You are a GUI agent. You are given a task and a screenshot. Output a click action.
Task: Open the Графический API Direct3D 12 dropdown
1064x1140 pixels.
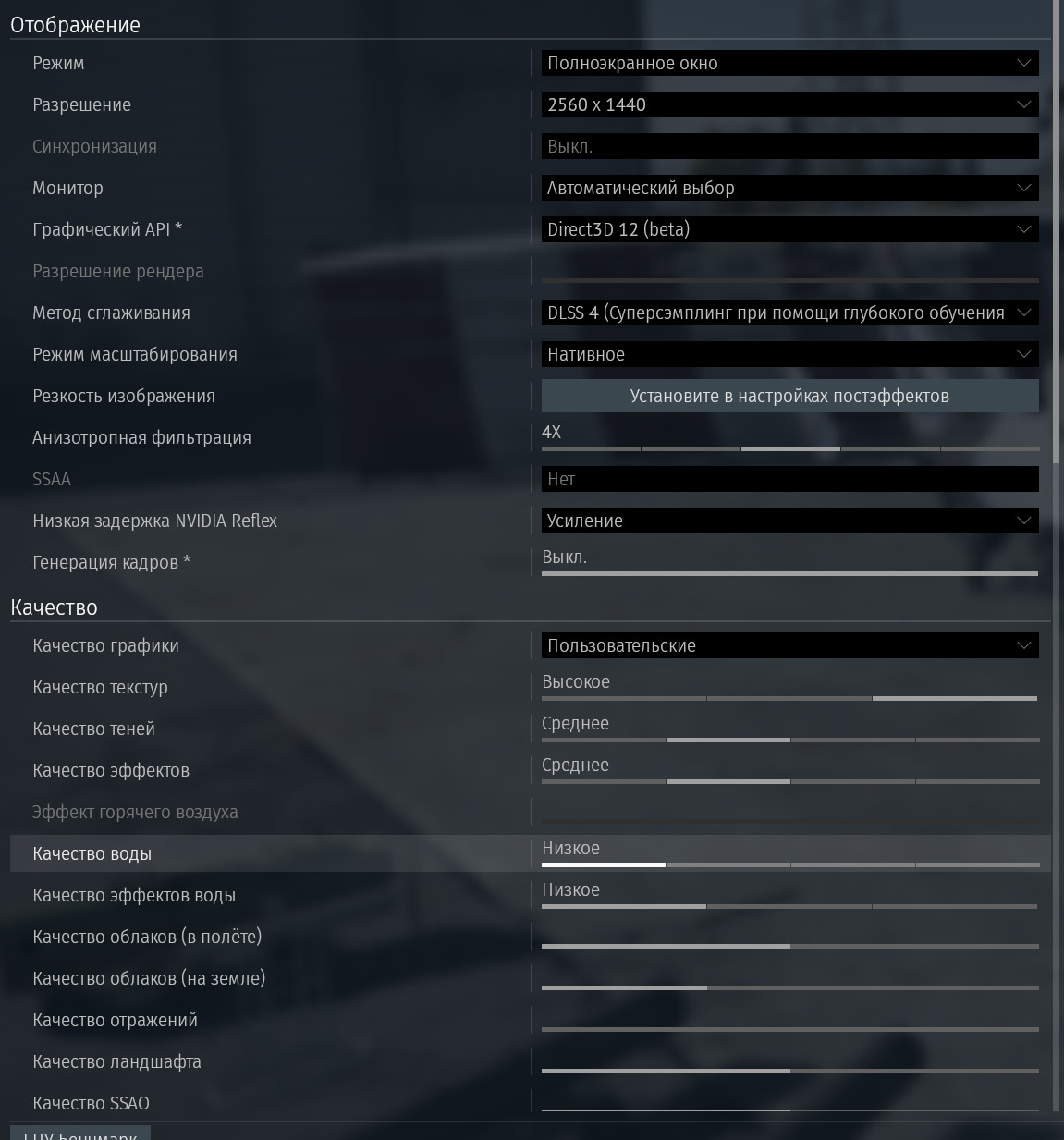point(789,229)
